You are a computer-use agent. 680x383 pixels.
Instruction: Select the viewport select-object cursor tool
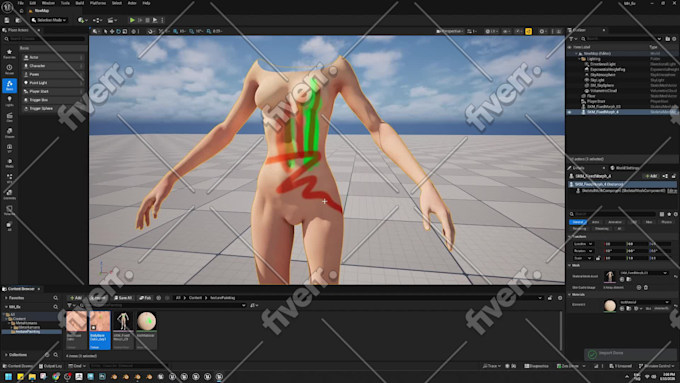click(x=105, y=31)
